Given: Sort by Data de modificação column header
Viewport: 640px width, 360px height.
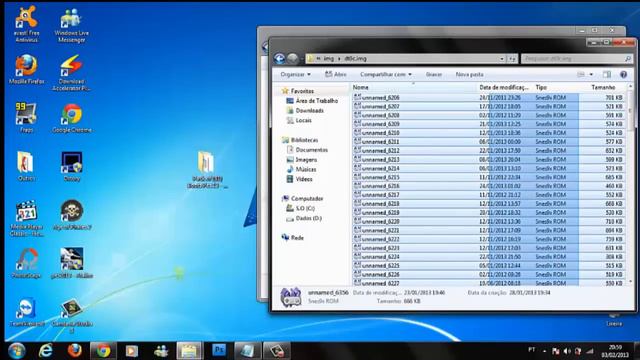Looking at the screenshot, I should [x=505, y=87].
